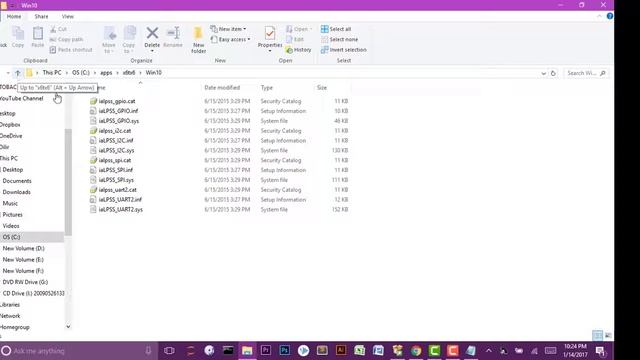Open OneDrive in the navigation pane

click(x=11, y=136)
